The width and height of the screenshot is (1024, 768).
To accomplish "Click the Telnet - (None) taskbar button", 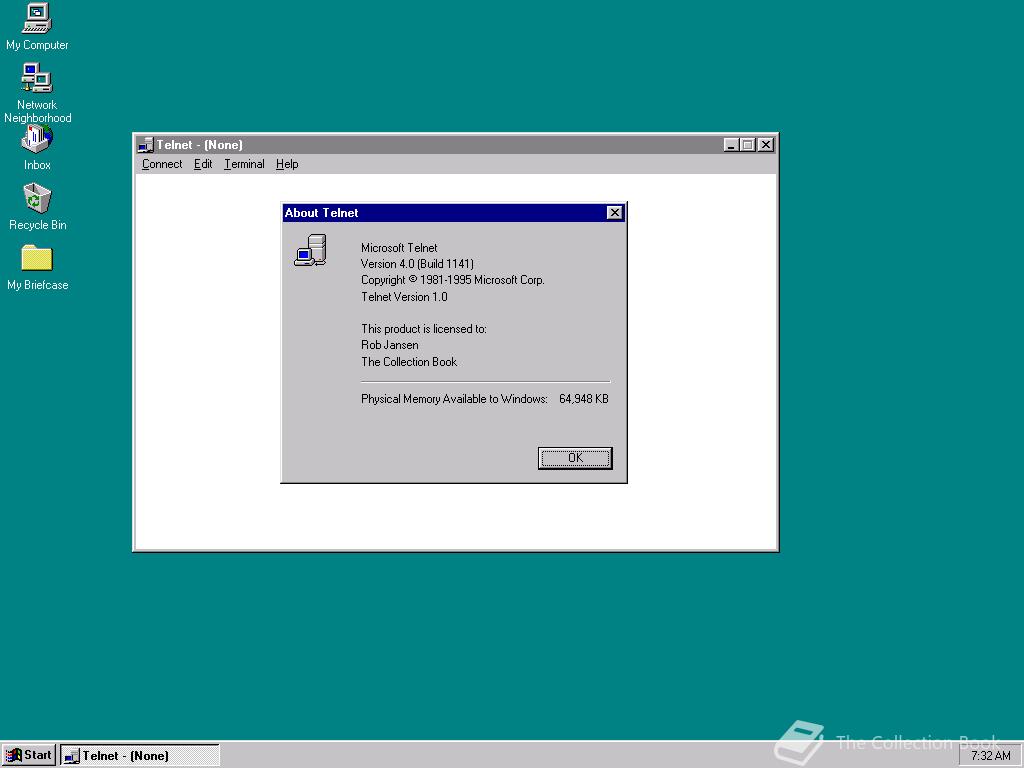I will point(140,756).
